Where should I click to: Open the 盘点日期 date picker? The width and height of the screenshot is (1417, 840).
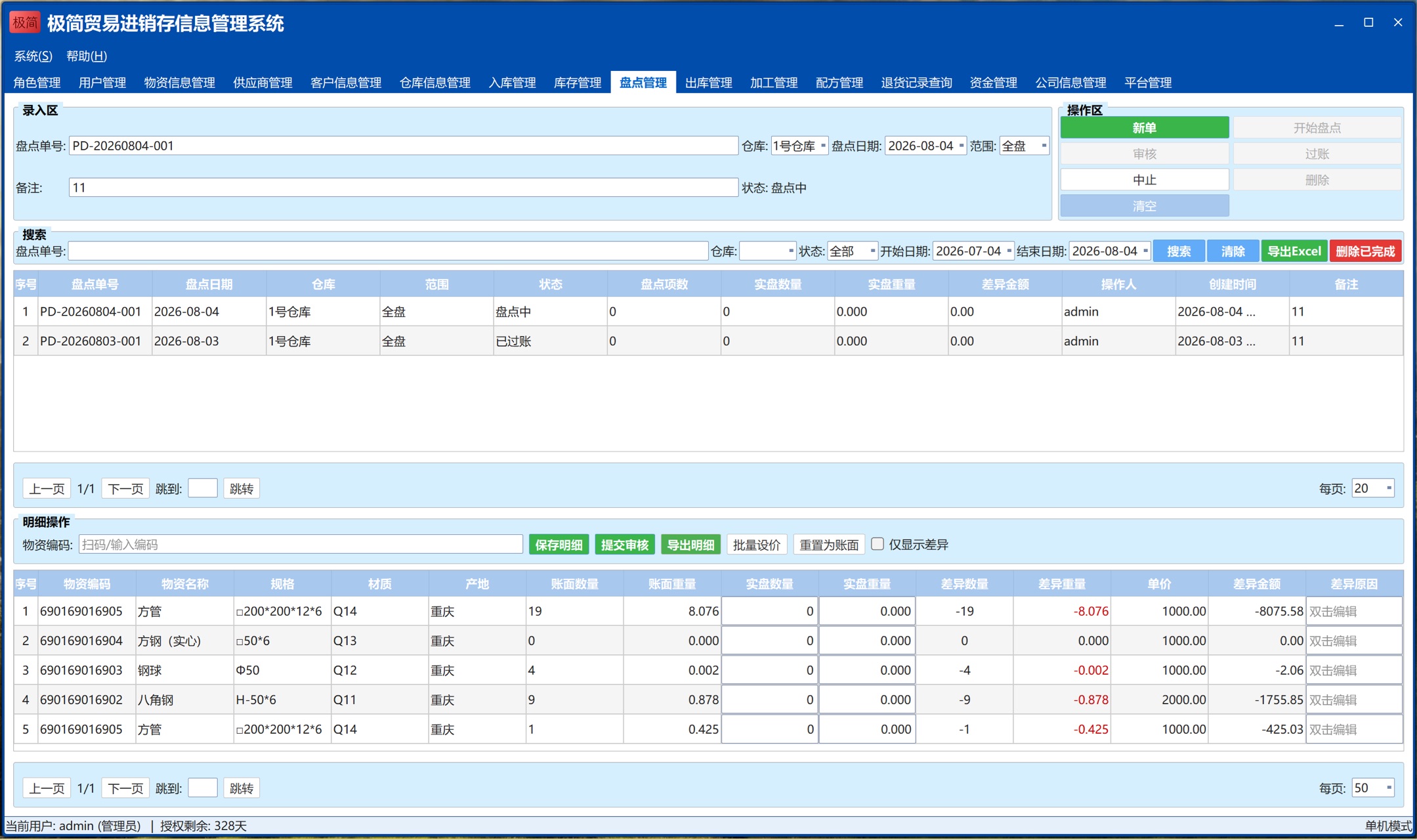pos(925,146)
